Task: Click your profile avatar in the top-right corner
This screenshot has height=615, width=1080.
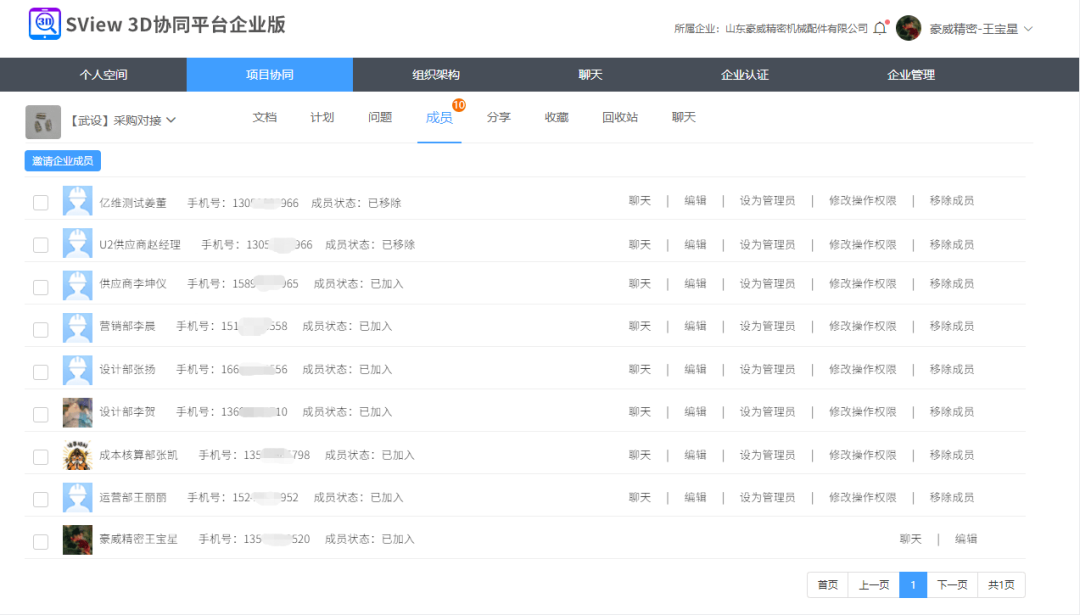Action: coord(909,29)
